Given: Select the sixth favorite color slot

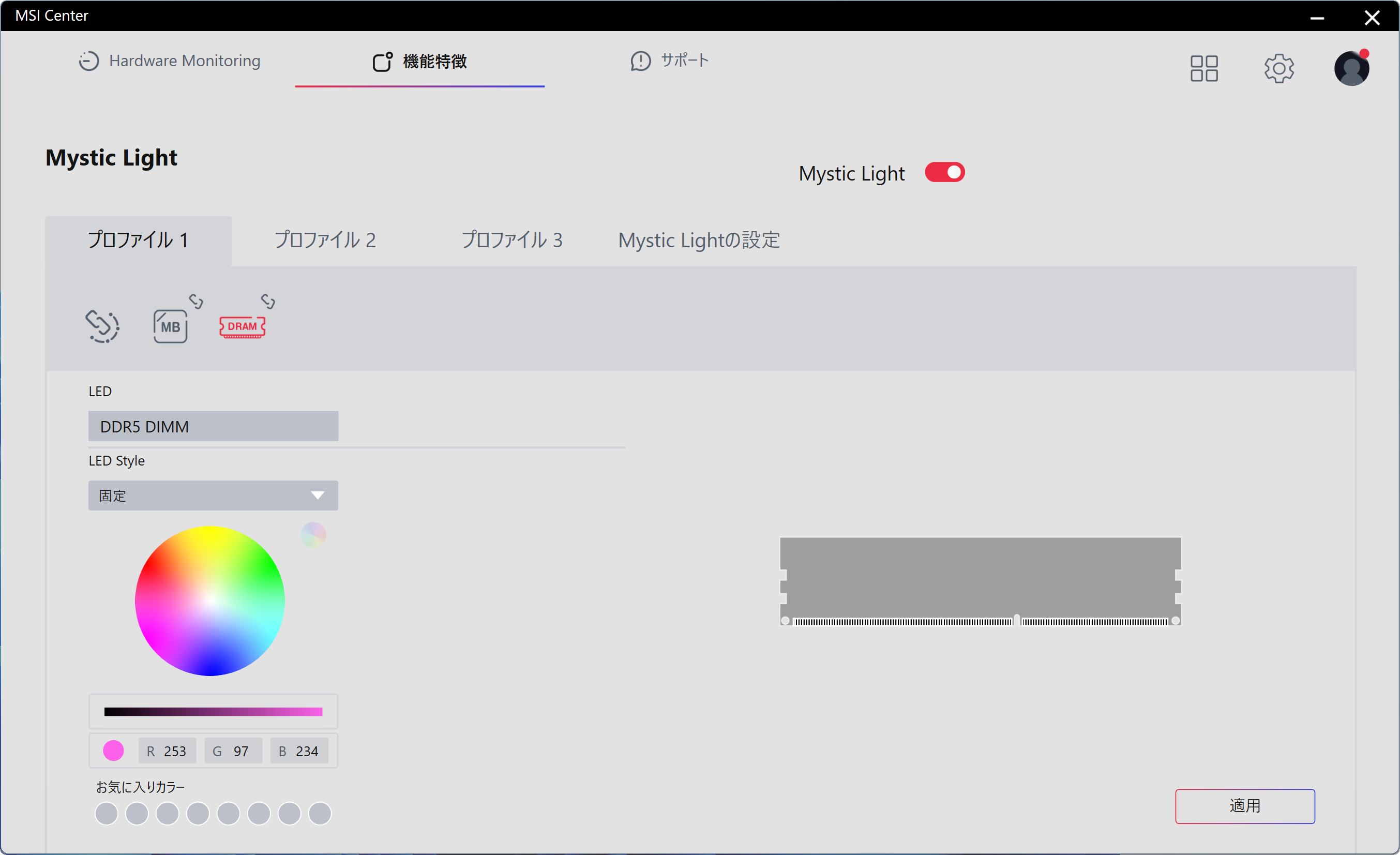Looking at the screenshot, I should pyautogui.click(x=259, y=814).
